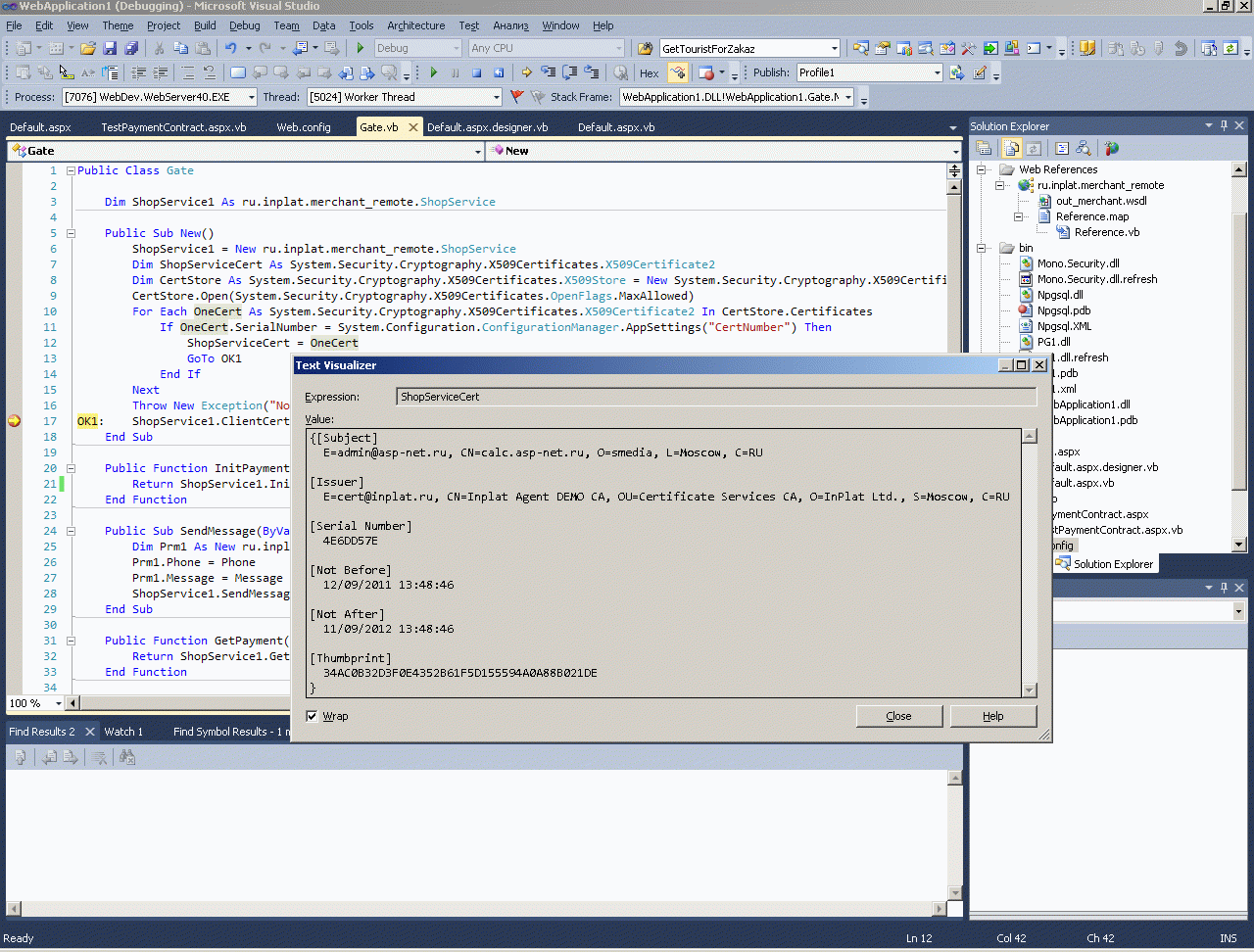The width and height of the screenshot is (1254, 952).
Task: Open the Process dropdown for WebDev.WebServer40.EXE
Action: [x=252, y=97]
